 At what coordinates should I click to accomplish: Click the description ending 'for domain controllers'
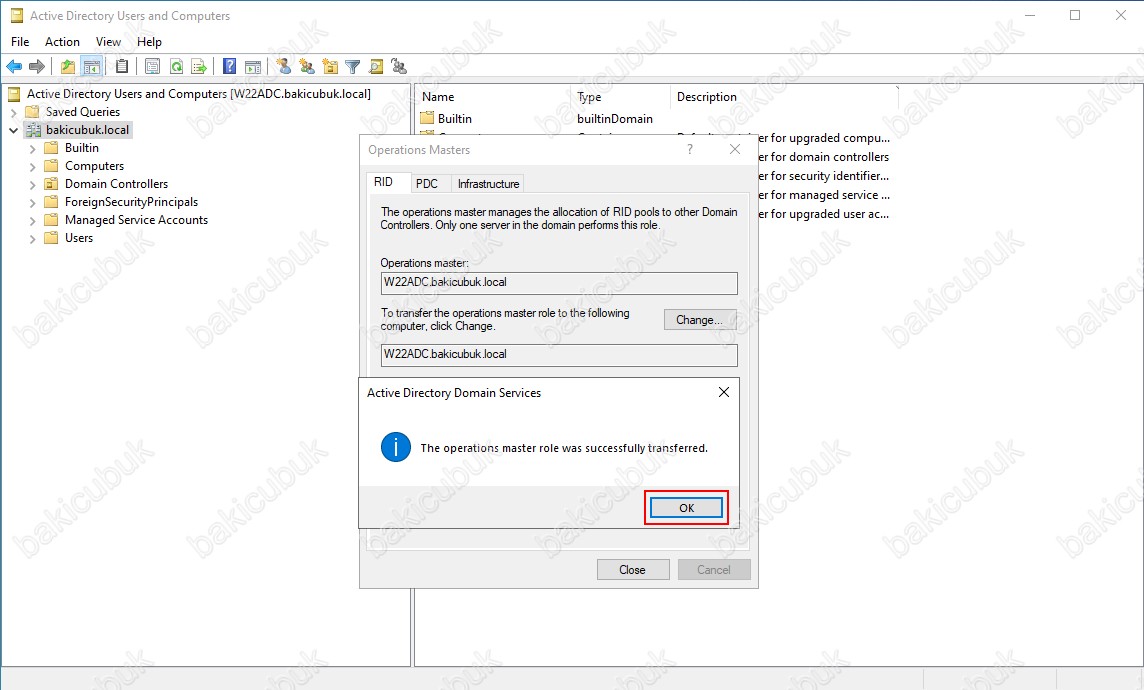[823, 157]
